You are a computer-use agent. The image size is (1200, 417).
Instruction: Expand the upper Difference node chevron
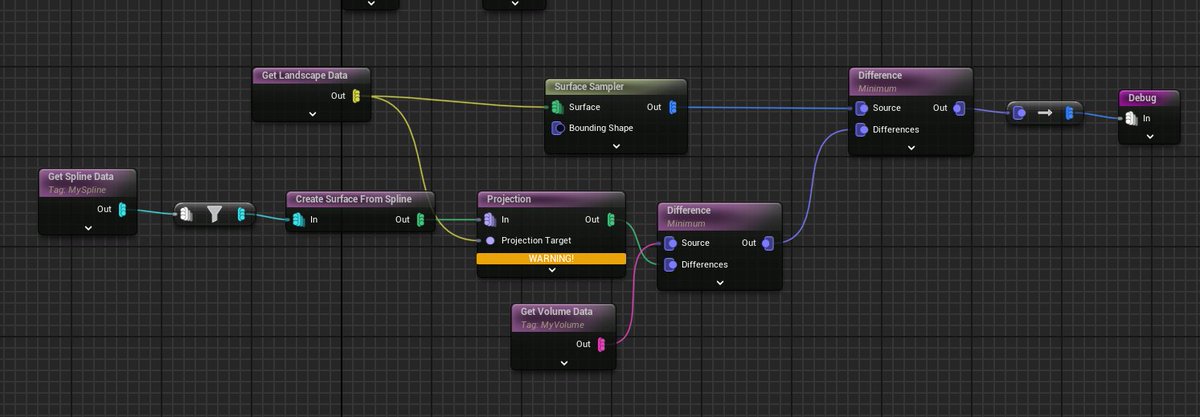tap(911, 147)
